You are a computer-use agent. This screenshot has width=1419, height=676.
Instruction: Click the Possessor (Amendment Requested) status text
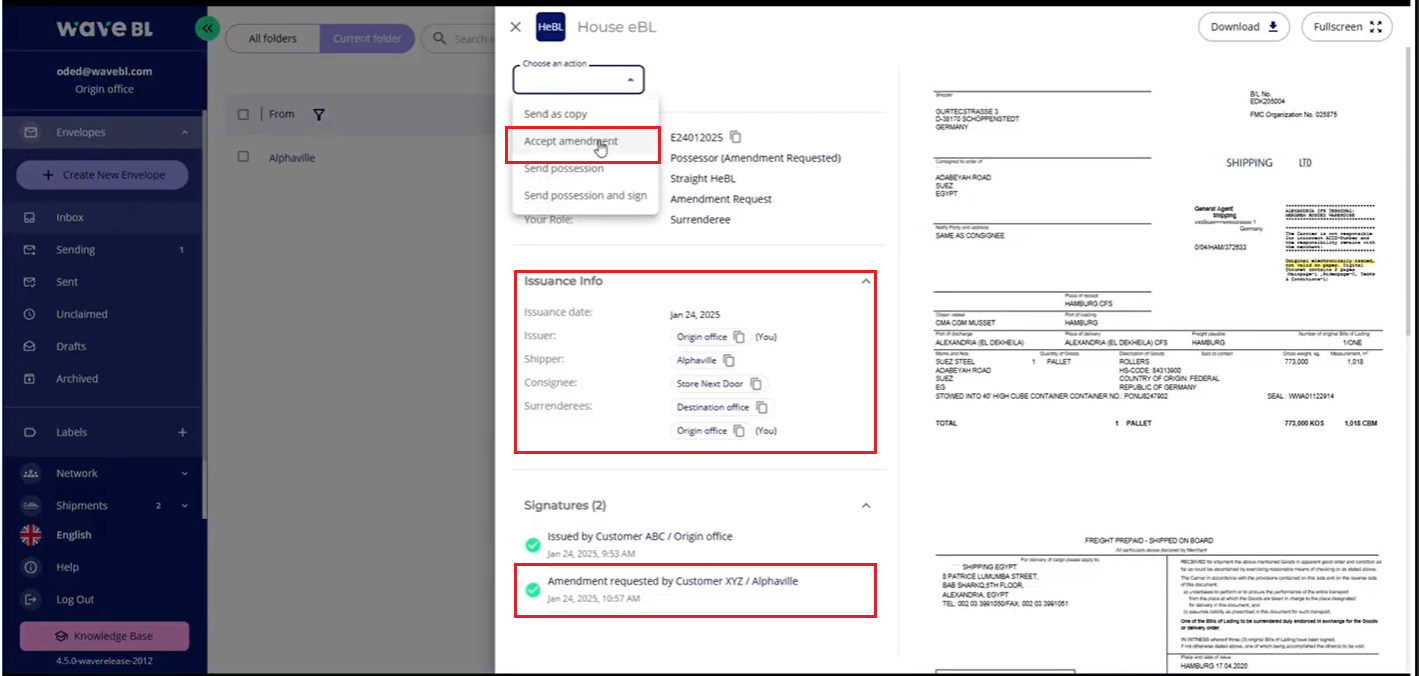coord(755,158)
